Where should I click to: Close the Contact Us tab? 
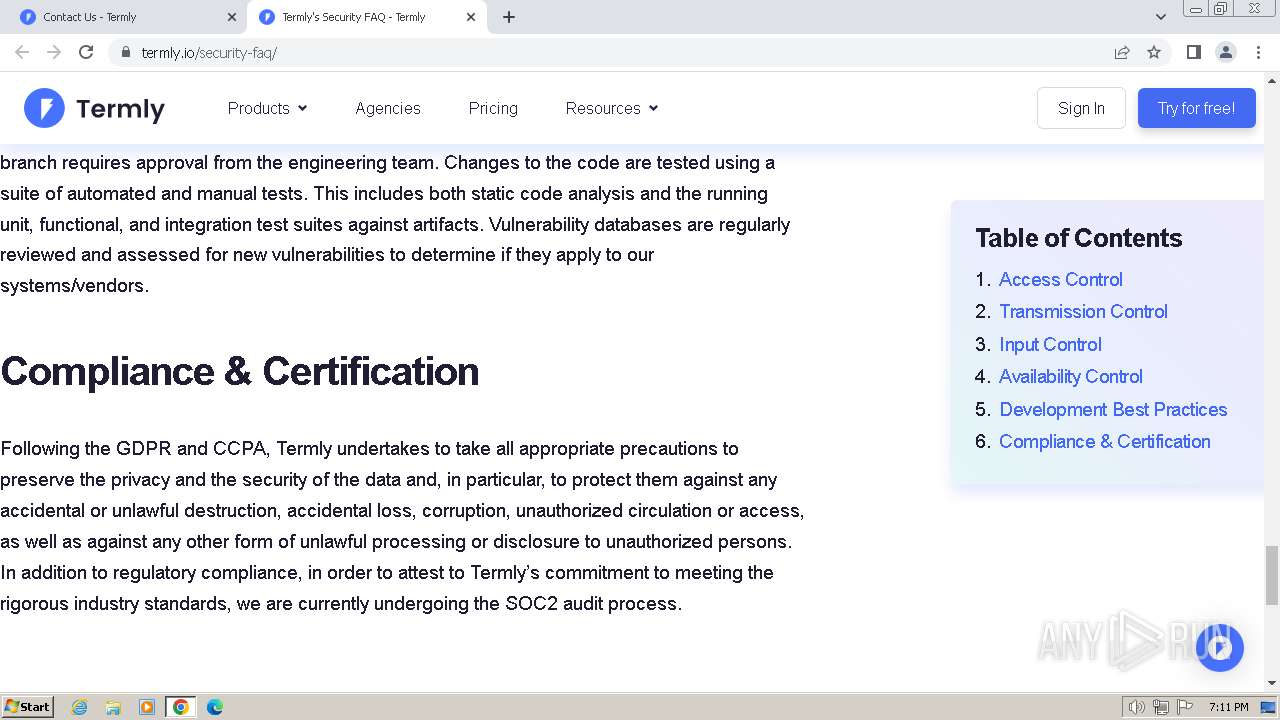click(x=232, y=17)
